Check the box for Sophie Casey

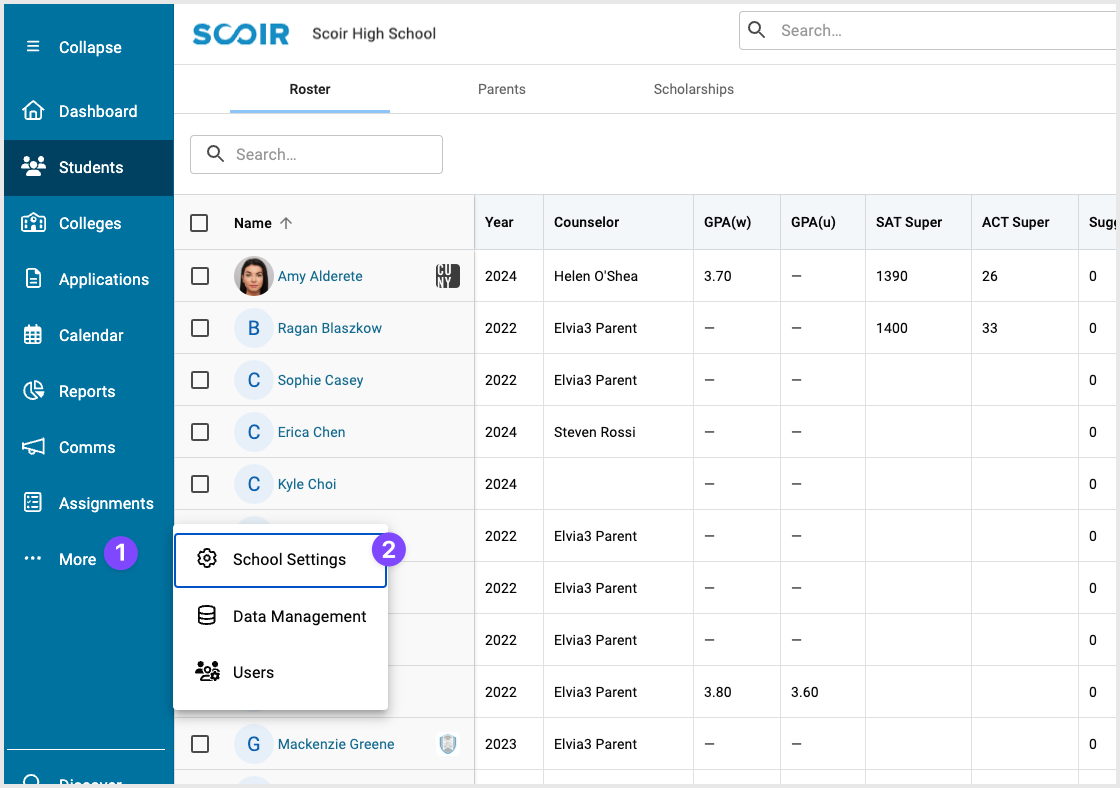(200, 380)
